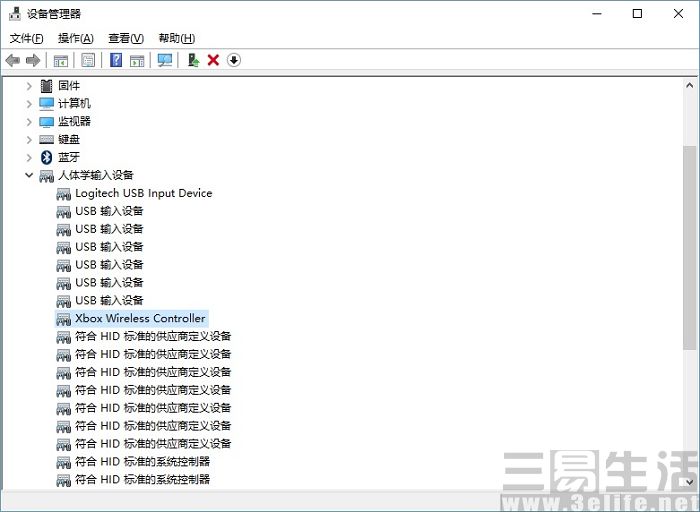Screen dimensions: 700x512
Task: Click the red X Uninstall device icon
Action: [213, 60]
